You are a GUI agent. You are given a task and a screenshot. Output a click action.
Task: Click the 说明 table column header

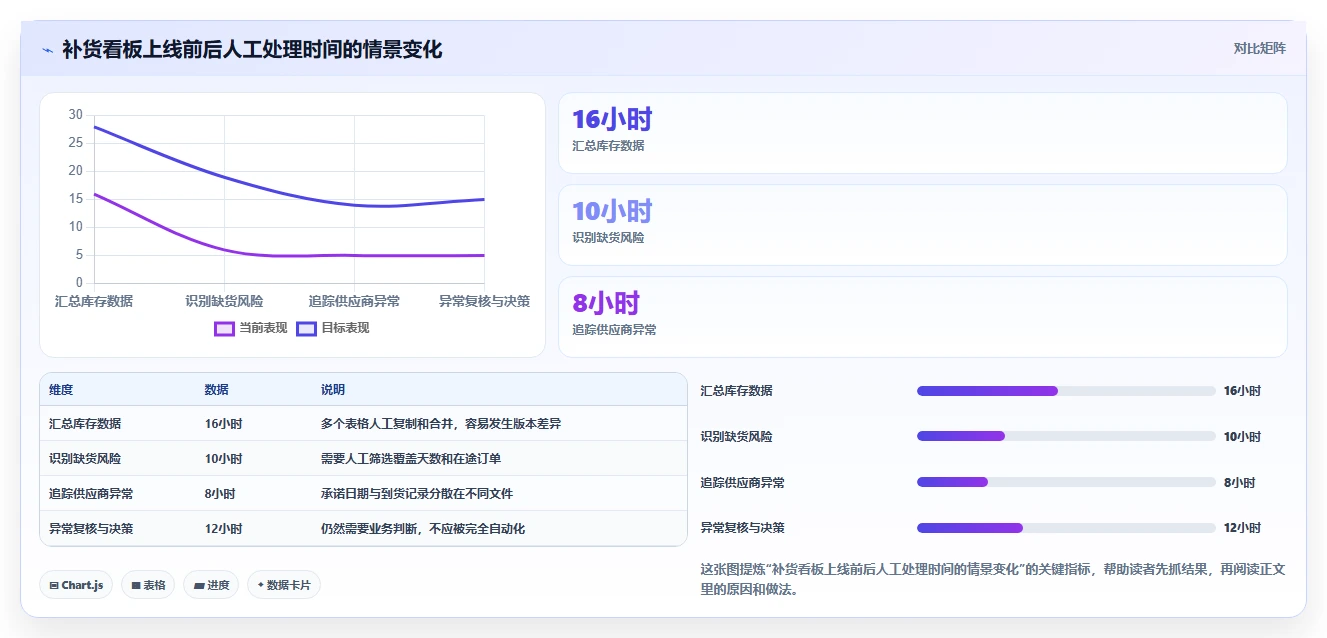pyautogui.click(x=333, y=390)
